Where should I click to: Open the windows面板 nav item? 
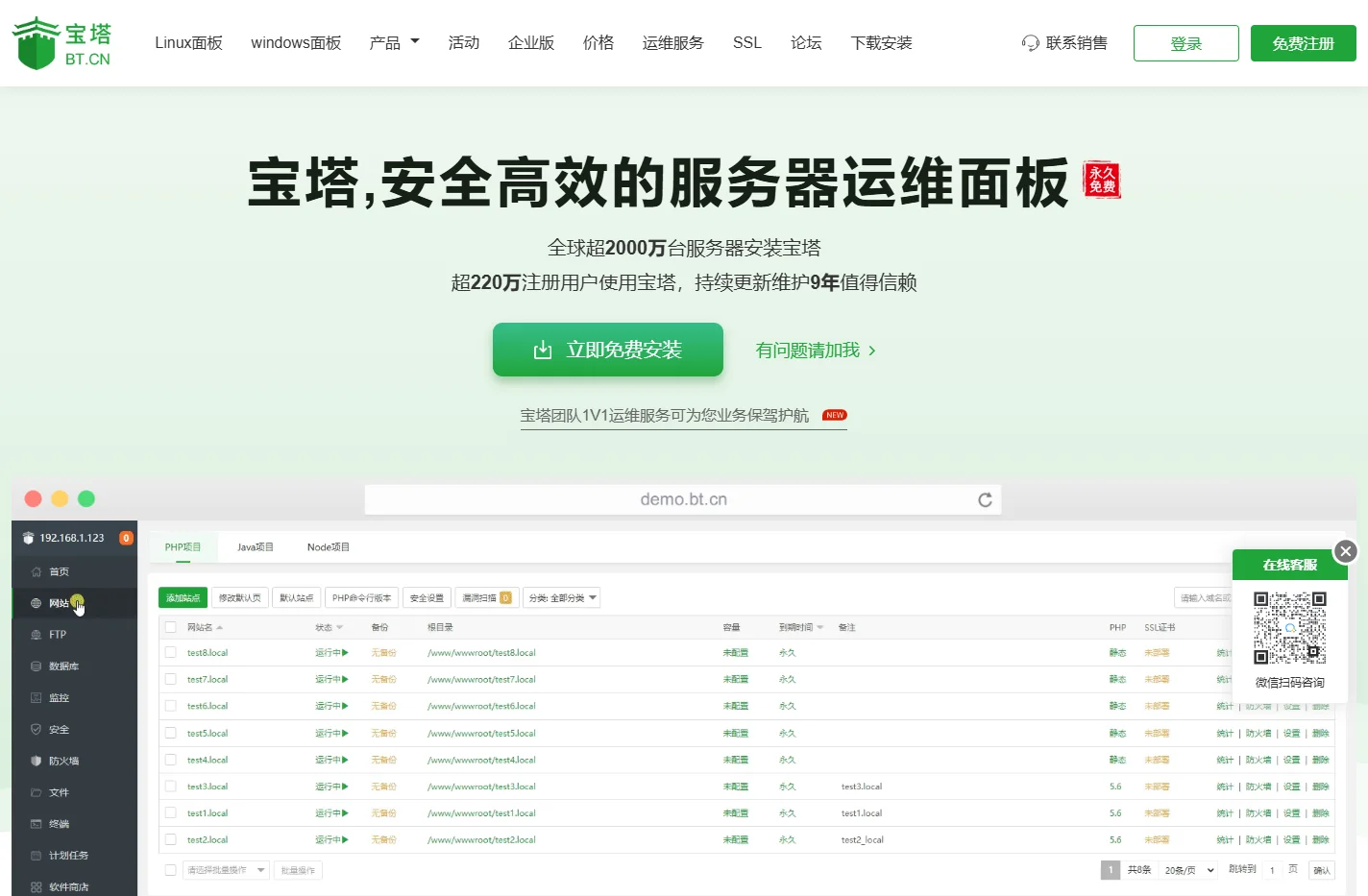point(296,42)
